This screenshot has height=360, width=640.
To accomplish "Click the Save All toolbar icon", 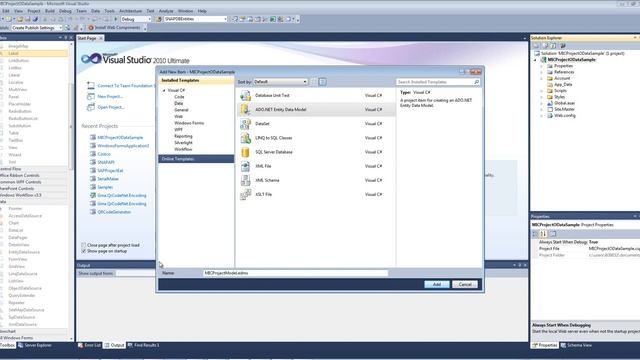I will [x=35, y=19].
